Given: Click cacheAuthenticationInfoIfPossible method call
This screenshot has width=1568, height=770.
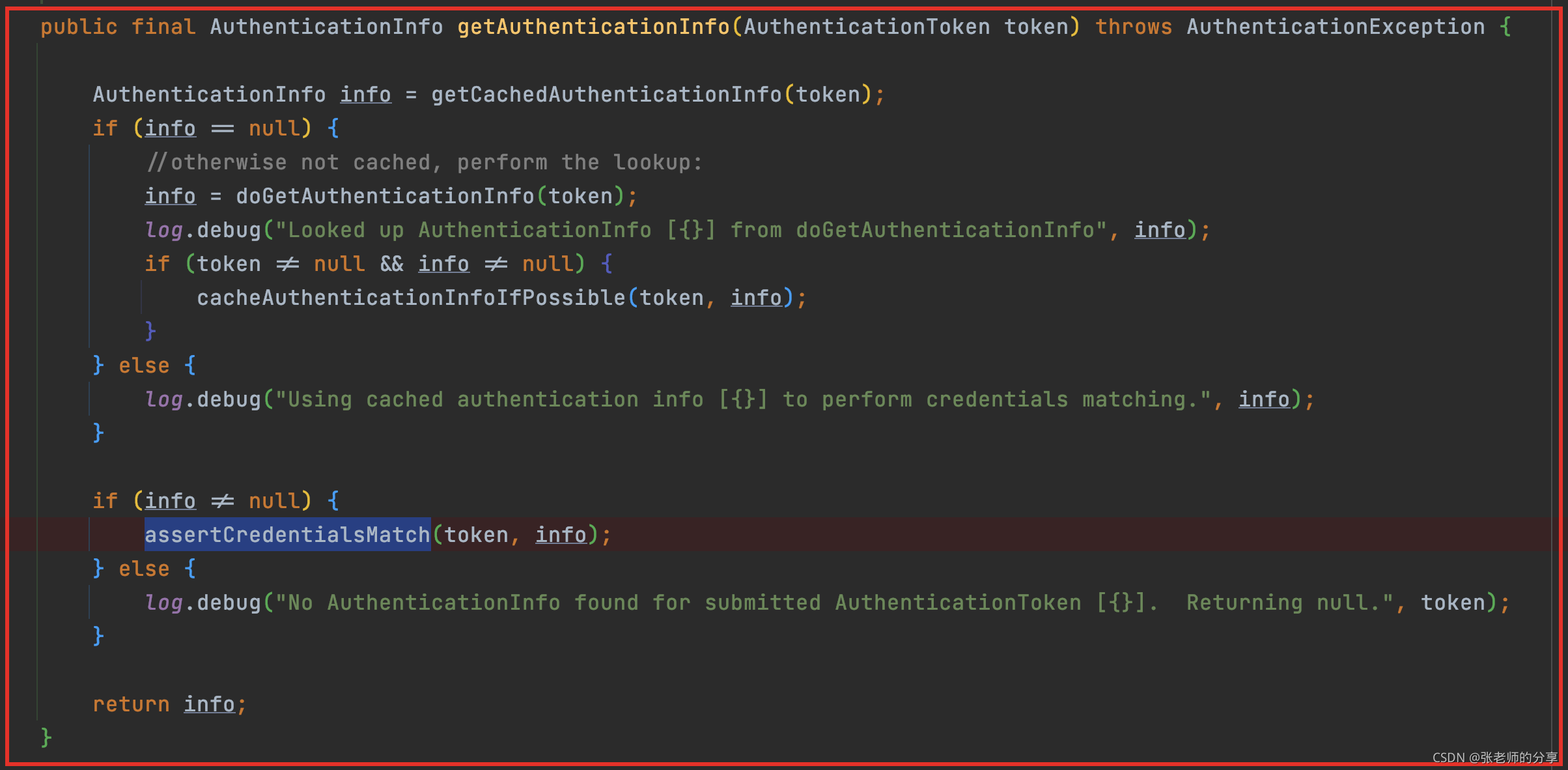Looking at the screenshot, I should pyautogui.click(x=411, y=298).
